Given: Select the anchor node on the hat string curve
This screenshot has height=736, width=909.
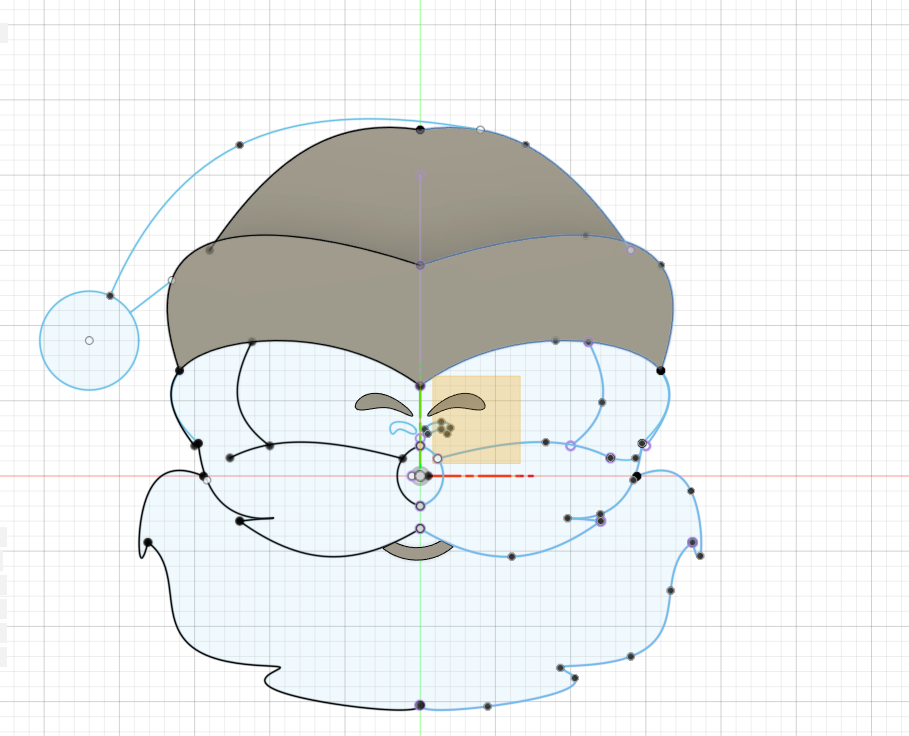Looking at the screenshot, I should pos(239,142).
